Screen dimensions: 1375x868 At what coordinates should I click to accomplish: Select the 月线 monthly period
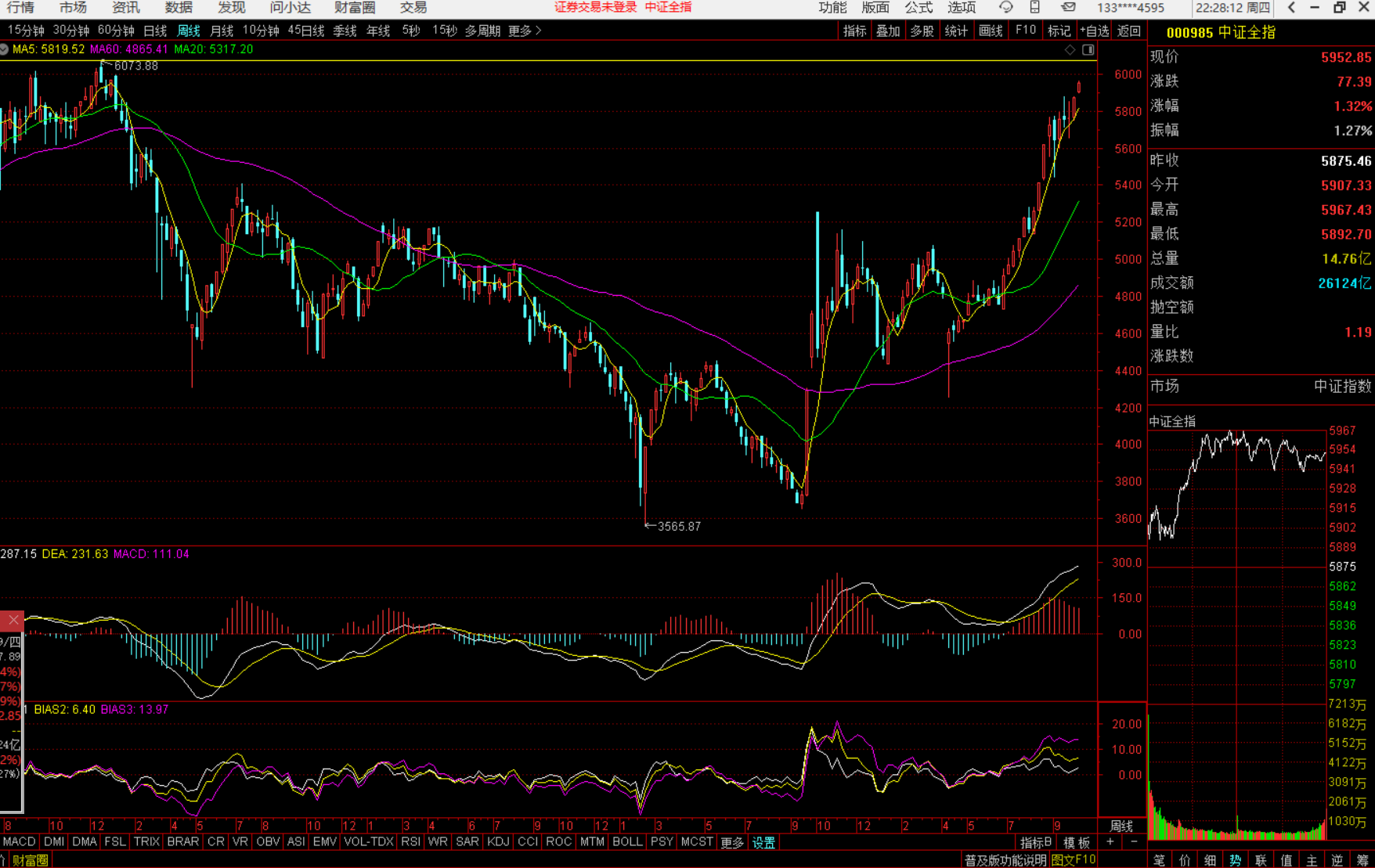pos(222,31)
